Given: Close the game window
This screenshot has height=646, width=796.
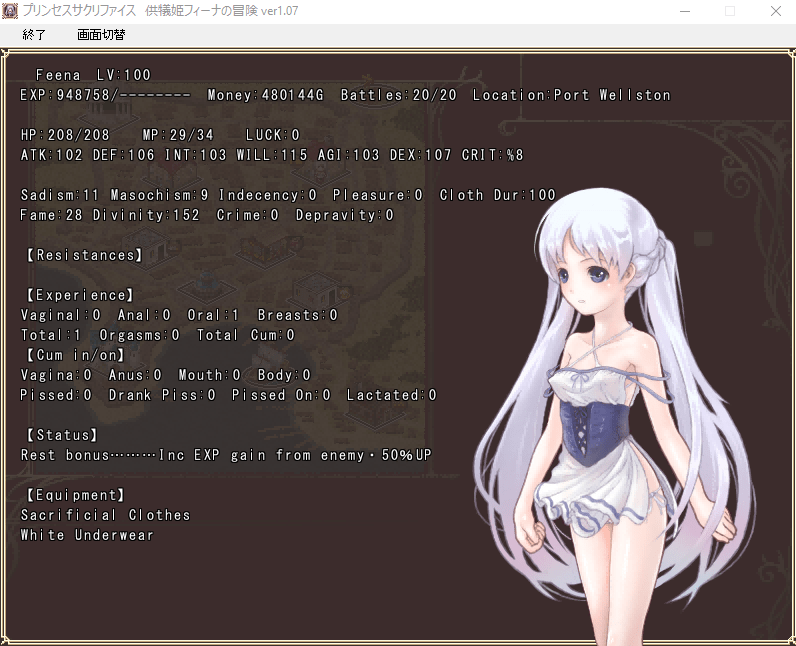Looking at the screenshot, I should coord(775,11).
